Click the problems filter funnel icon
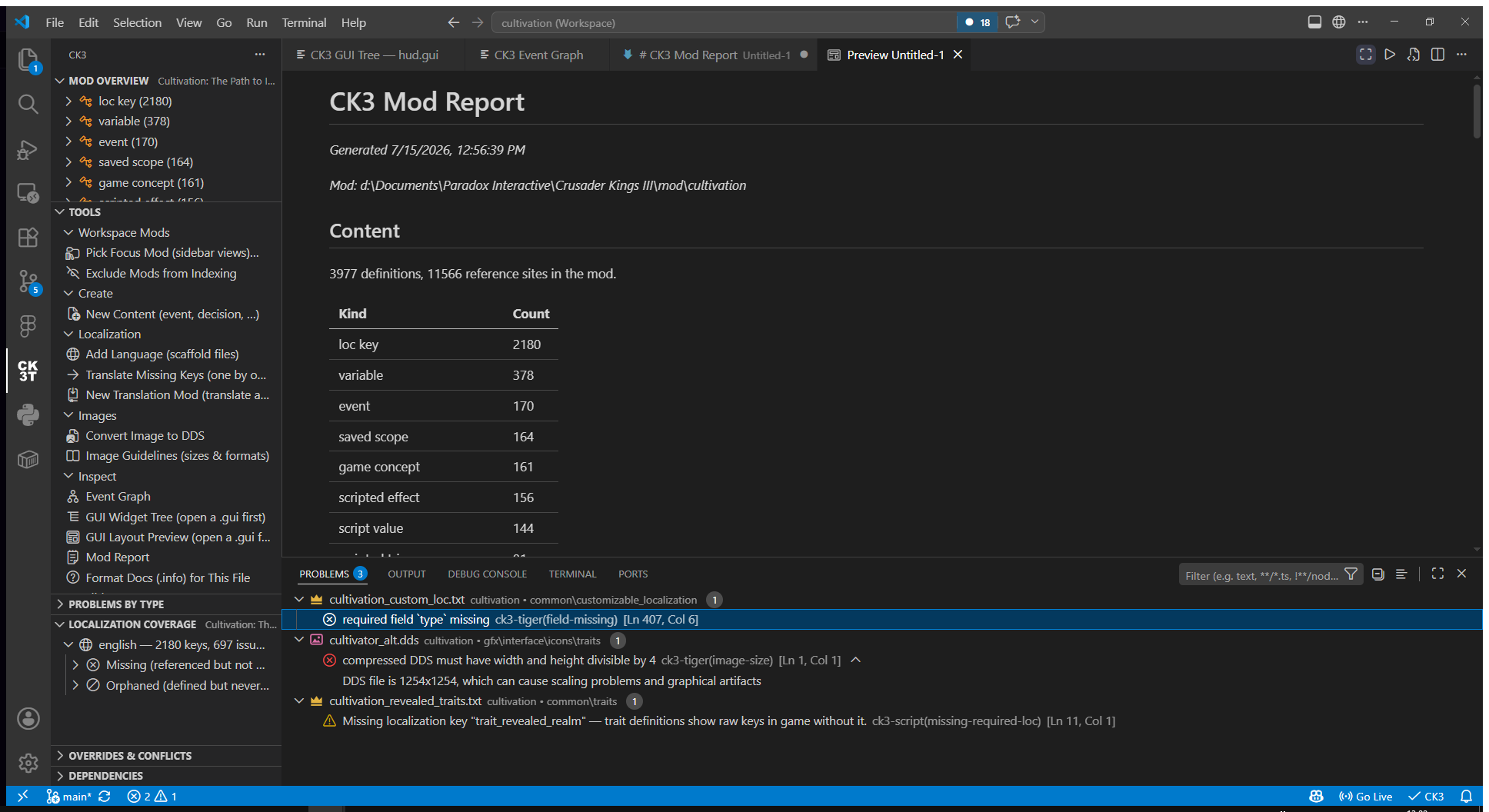 (1351, 574)
